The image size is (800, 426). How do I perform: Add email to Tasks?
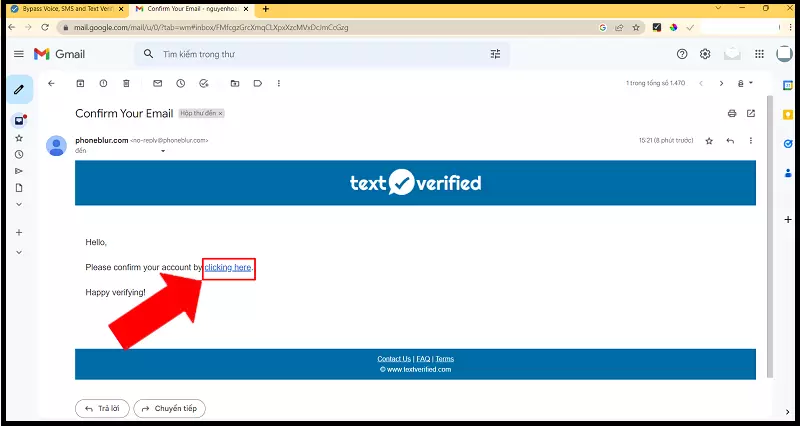click(204, 83)
